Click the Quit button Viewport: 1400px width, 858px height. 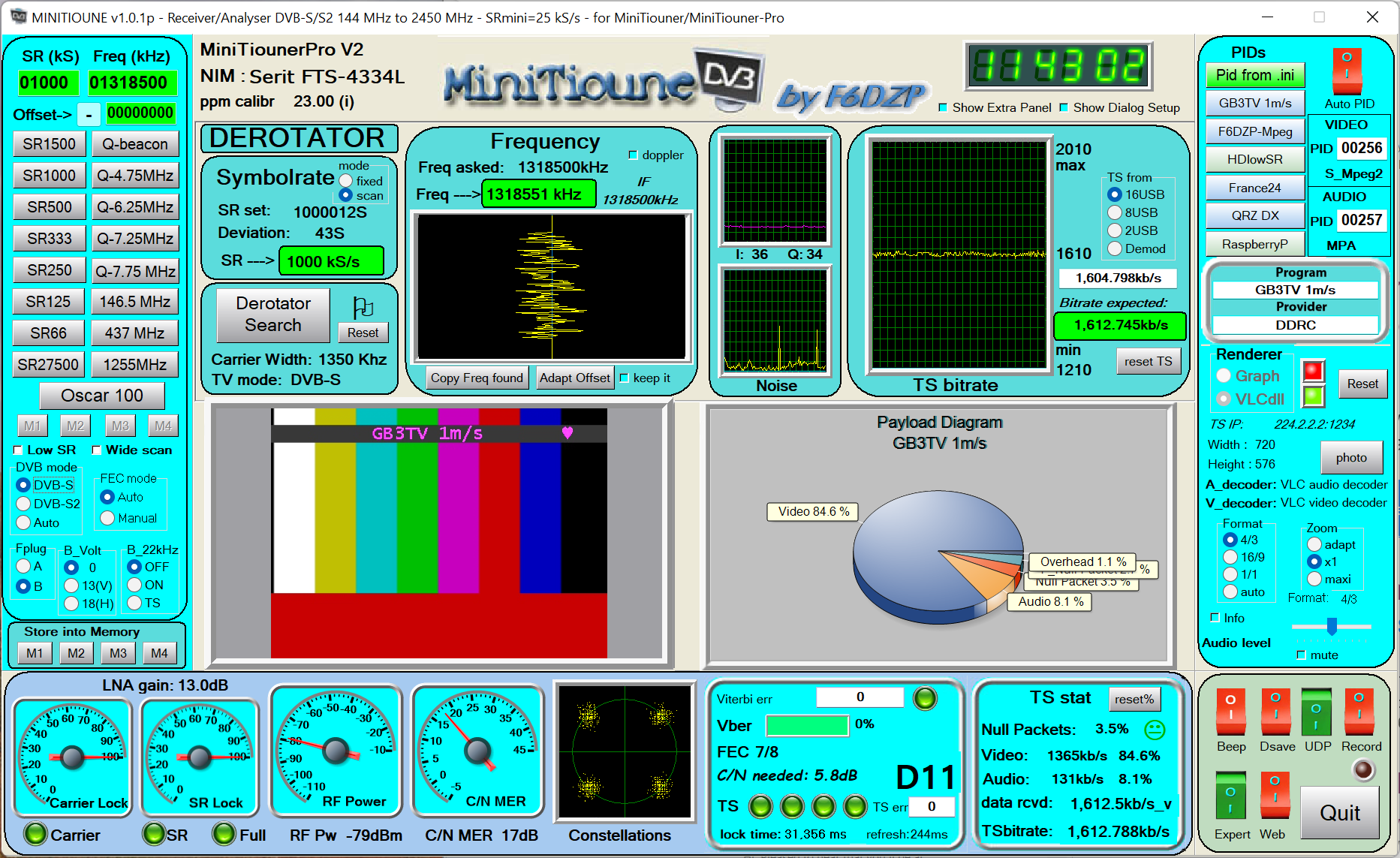pos(1340,813)
